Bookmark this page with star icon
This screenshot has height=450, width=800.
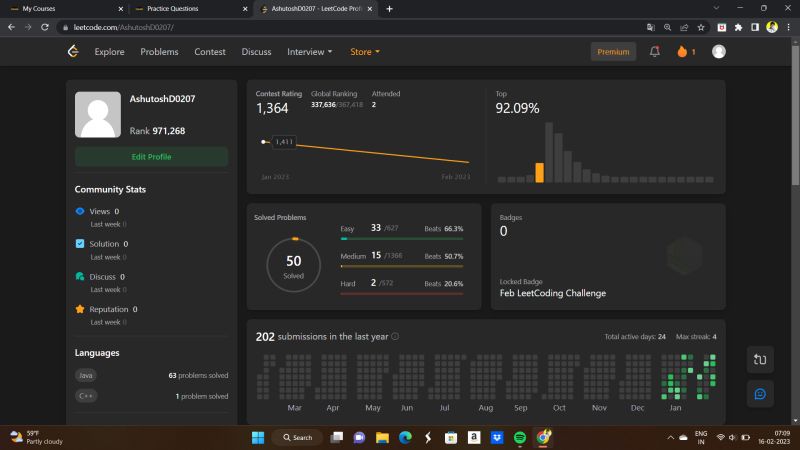click(701, 28)
